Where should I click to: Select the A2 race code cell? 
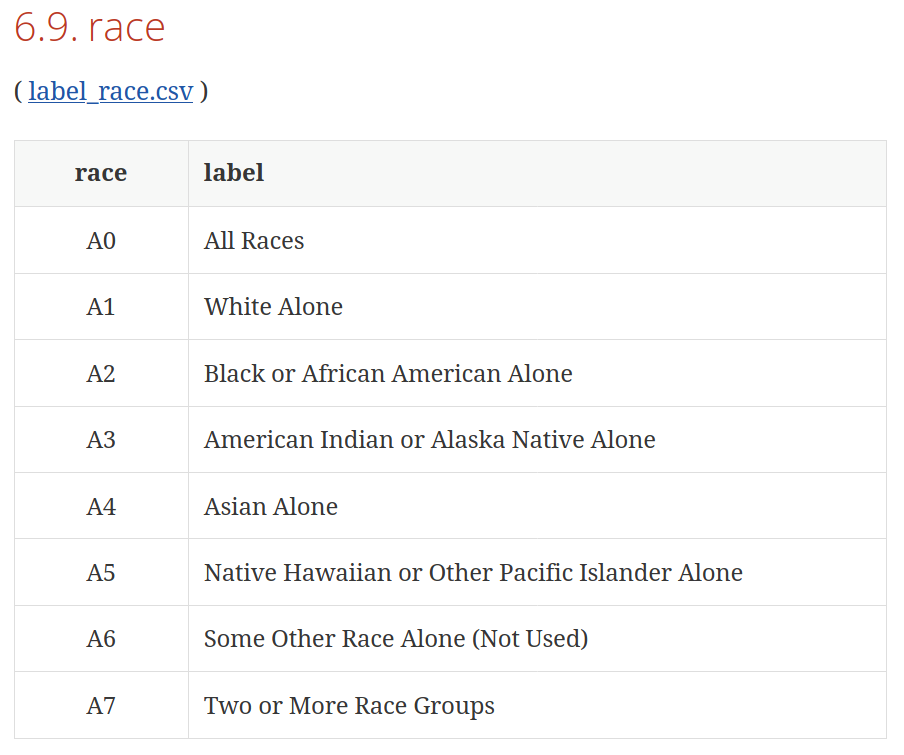click(x=101, y=373)
